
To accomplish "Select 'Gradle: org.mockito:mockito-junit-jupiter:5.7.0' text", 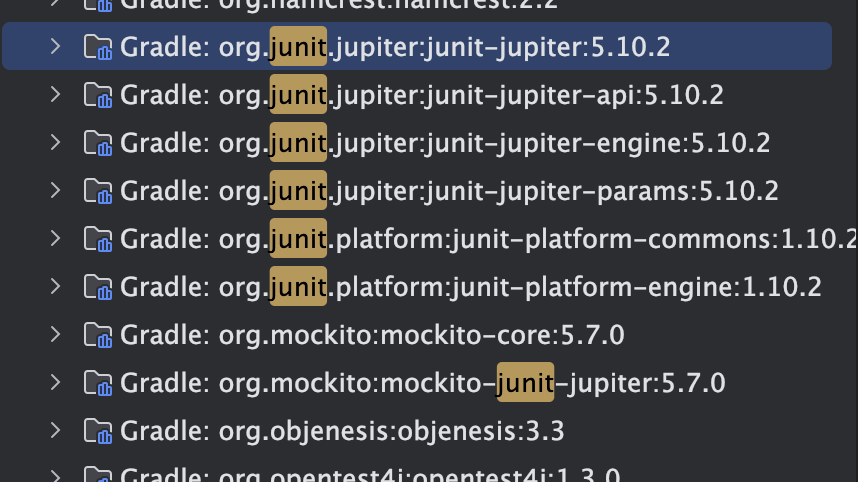I will [423, 383].
